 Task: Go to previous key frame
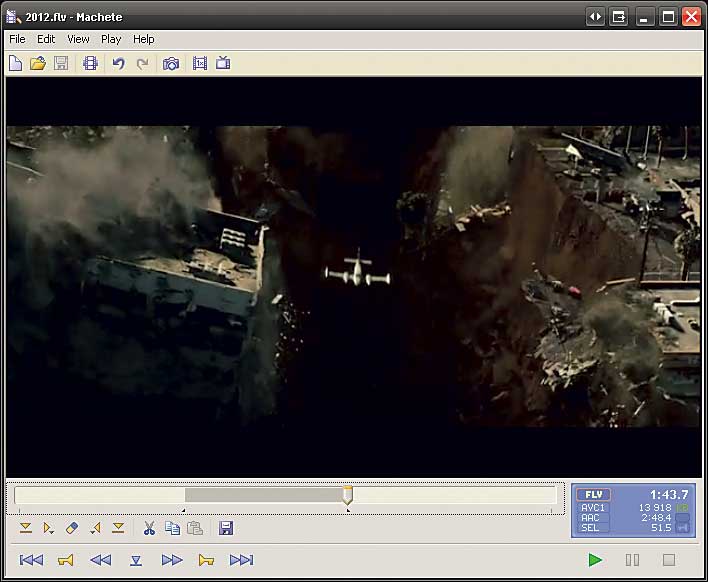[x=65, y=560]
